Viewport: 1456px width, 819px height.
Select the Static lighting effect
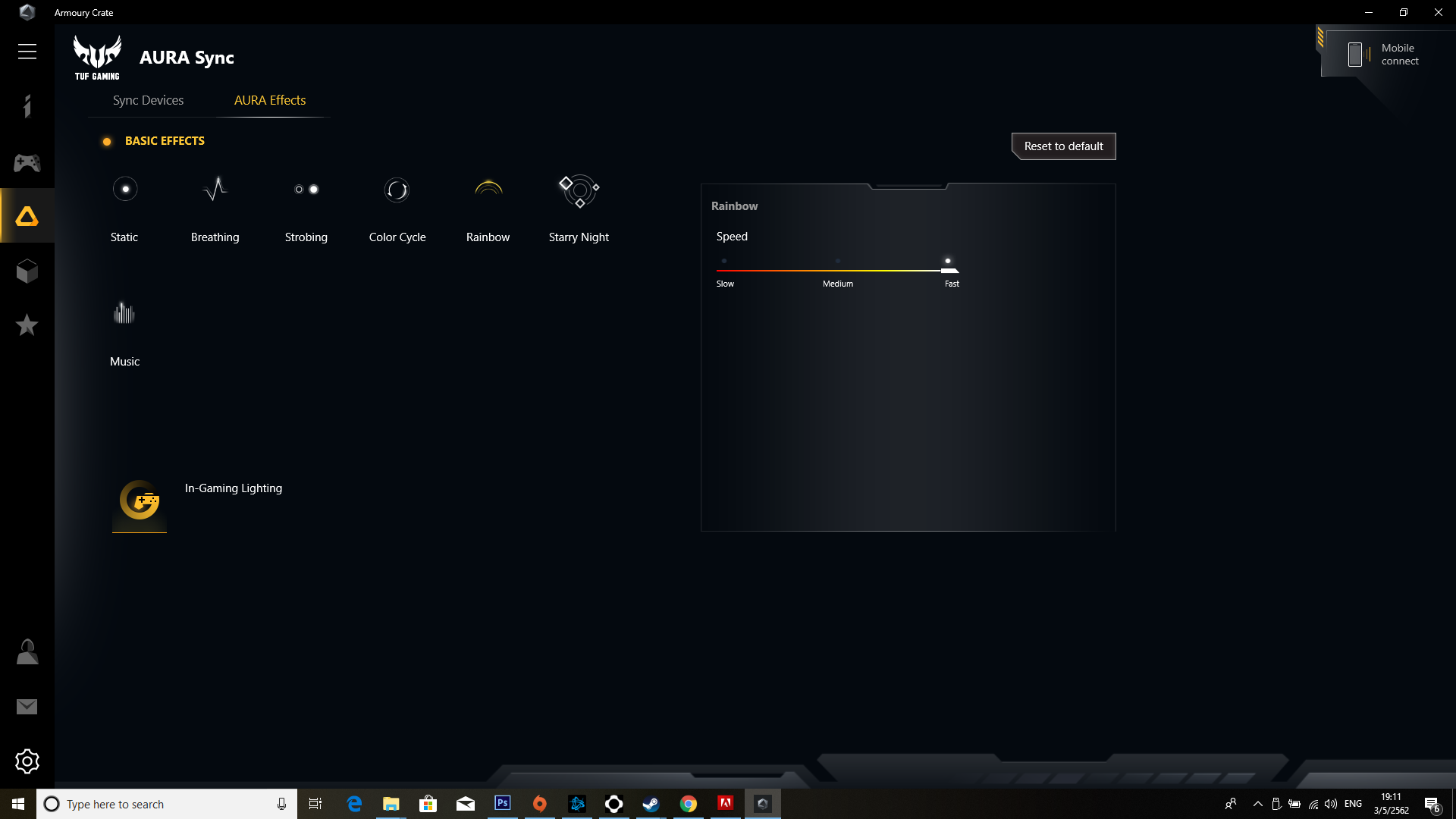pos(125,190)
